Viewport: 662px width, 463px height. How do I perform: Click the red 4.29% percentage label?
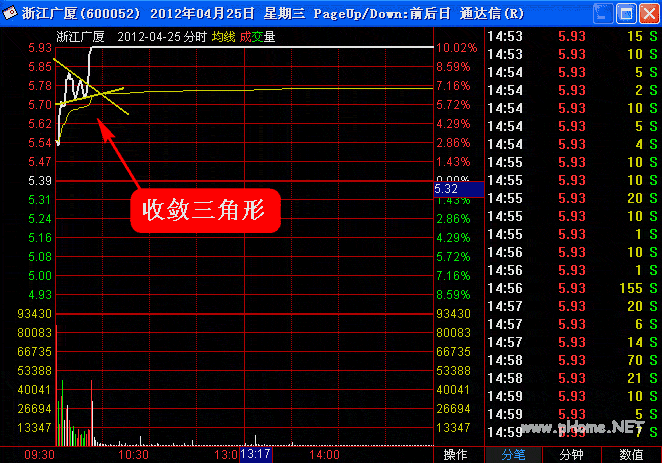453,124
